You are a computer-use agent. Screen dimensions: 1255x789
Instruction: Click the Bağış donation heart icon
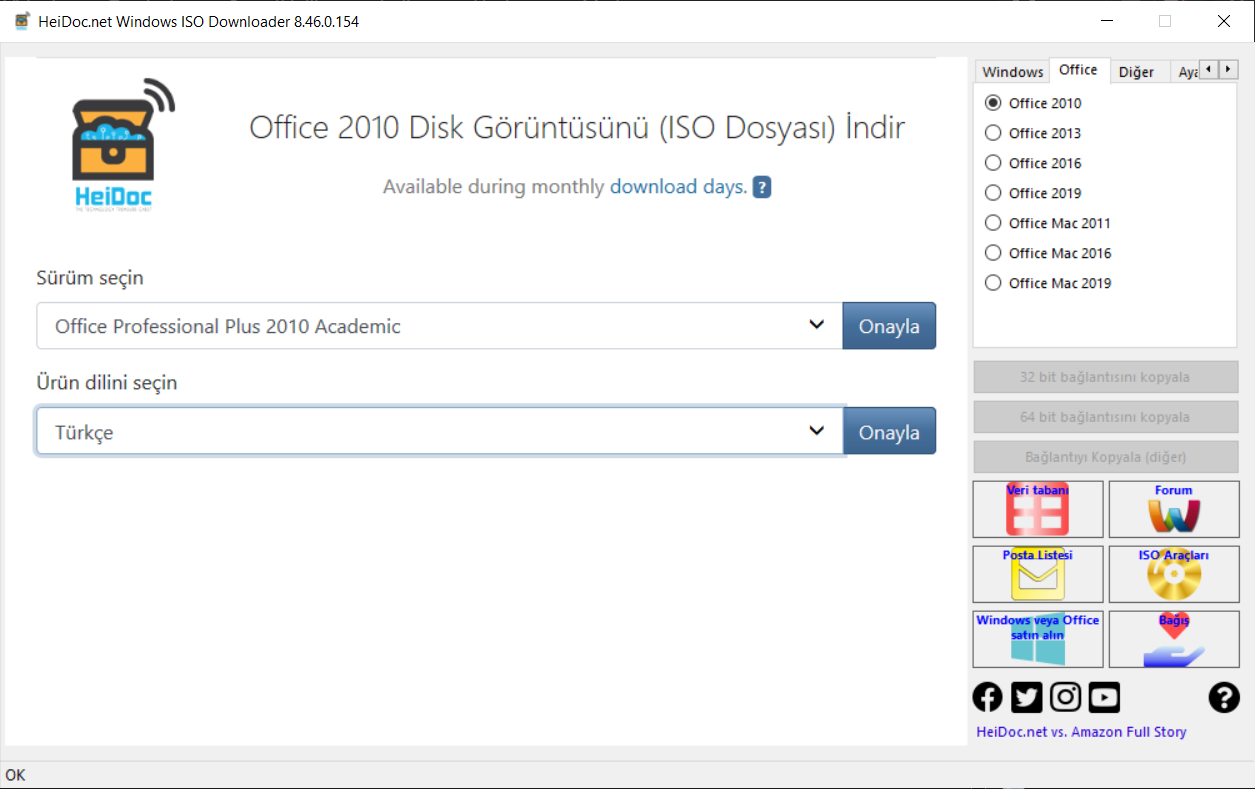[x=1174, y=639]
